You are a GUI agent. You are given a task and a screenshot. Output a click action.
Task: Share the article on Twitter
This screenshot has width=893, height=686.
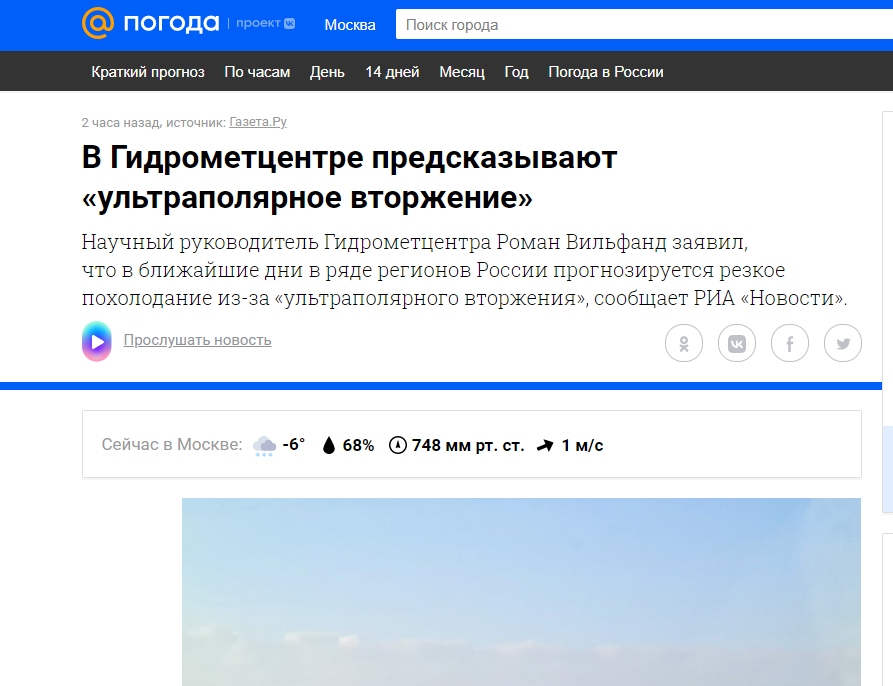[x=842, y=343]
